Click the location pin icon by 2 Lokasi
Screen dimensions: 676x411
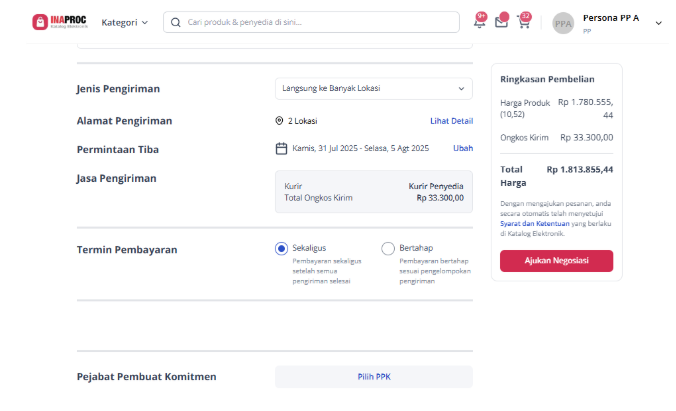coord(279,121)
